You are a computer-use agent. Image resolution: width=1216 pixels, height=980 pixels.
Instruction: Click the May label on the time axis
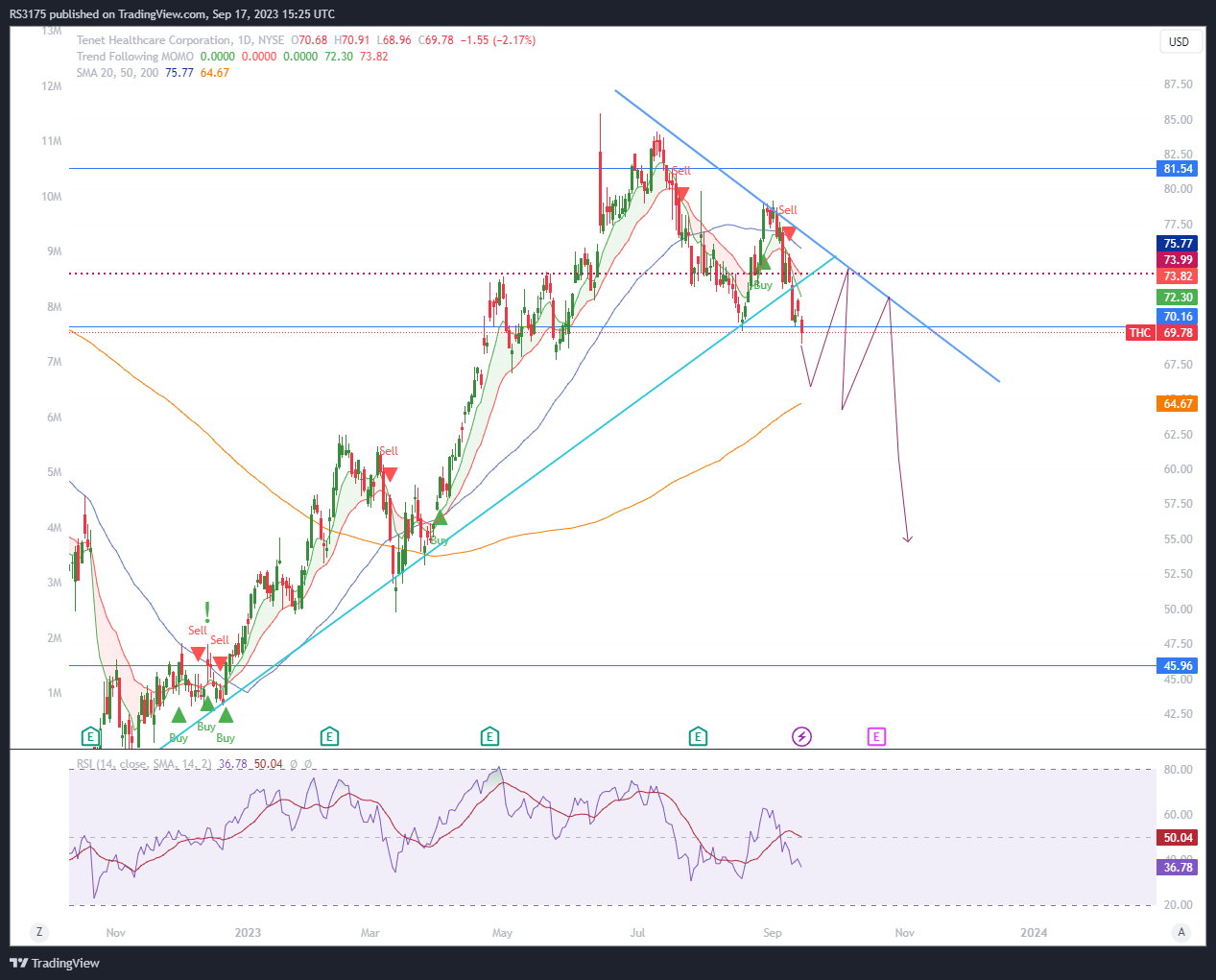point(502,933)
